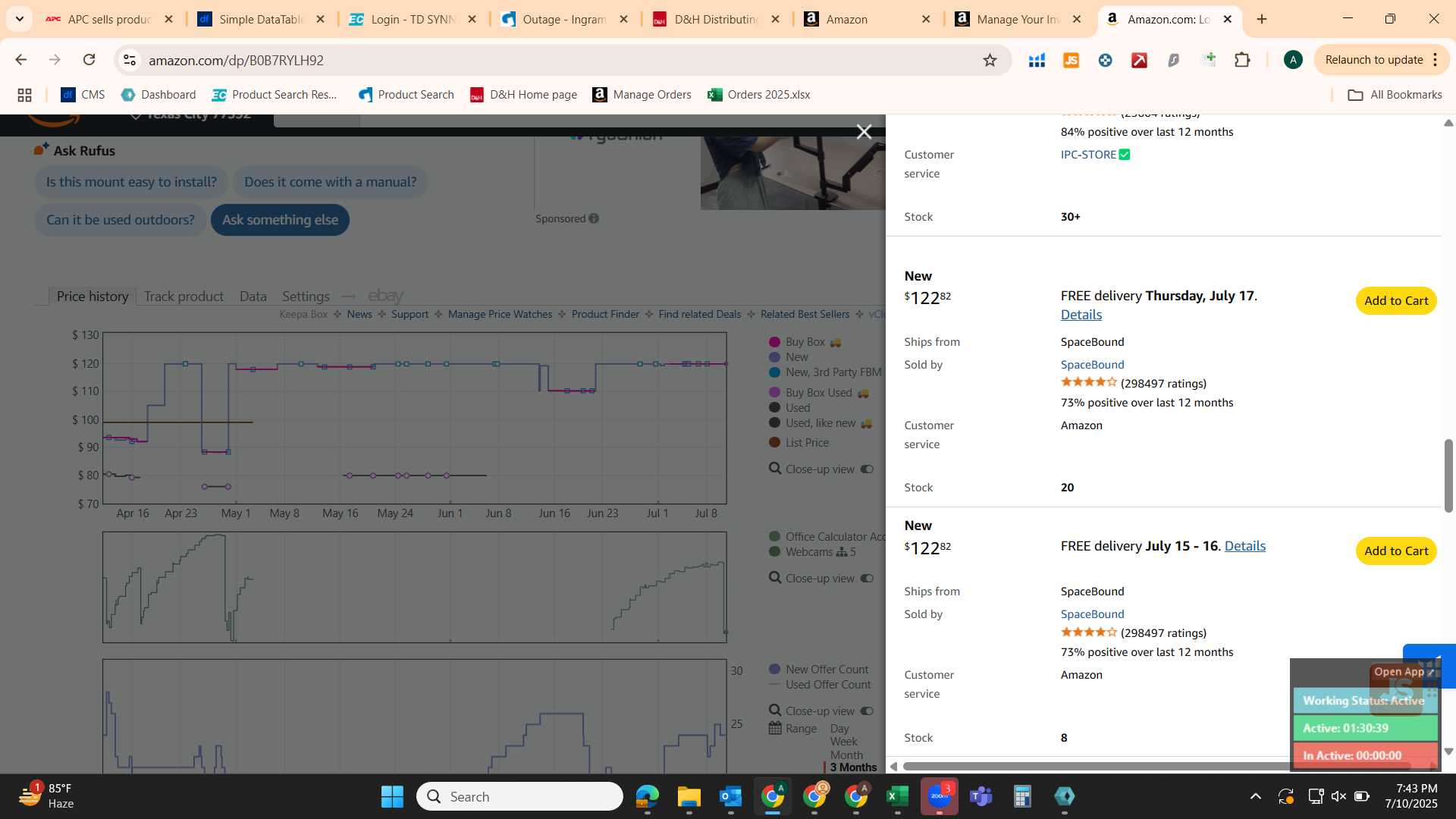
Task: Switch to Price history tab
Action: [x=93, y=297]
